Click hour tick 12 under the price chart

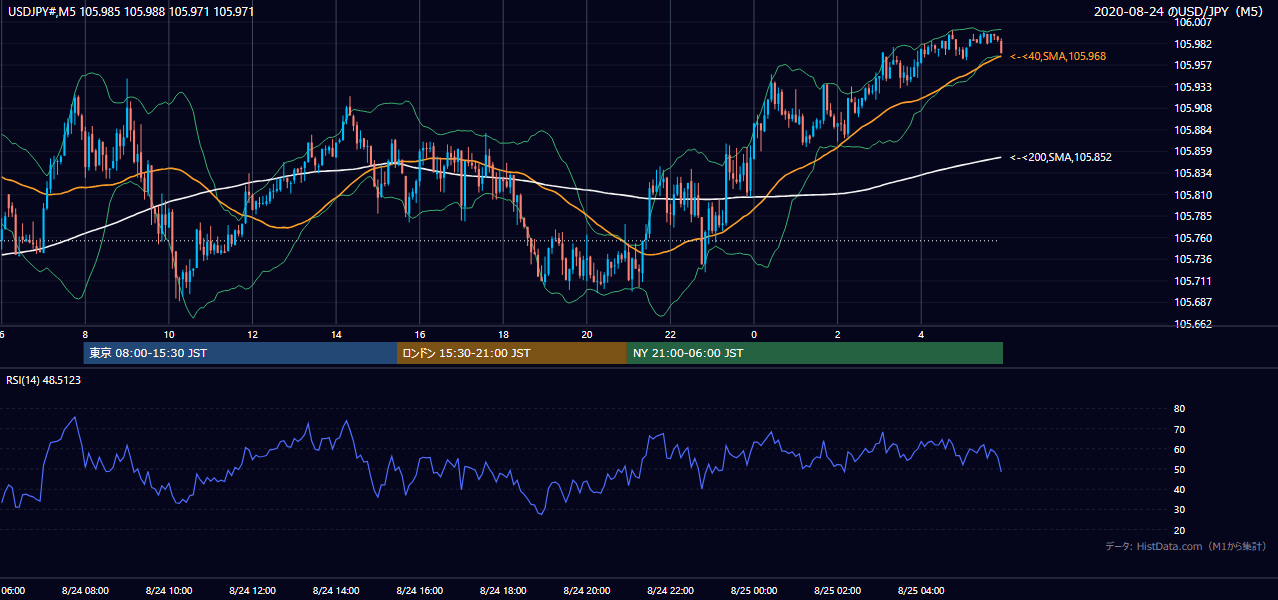(x=252, y=334)
